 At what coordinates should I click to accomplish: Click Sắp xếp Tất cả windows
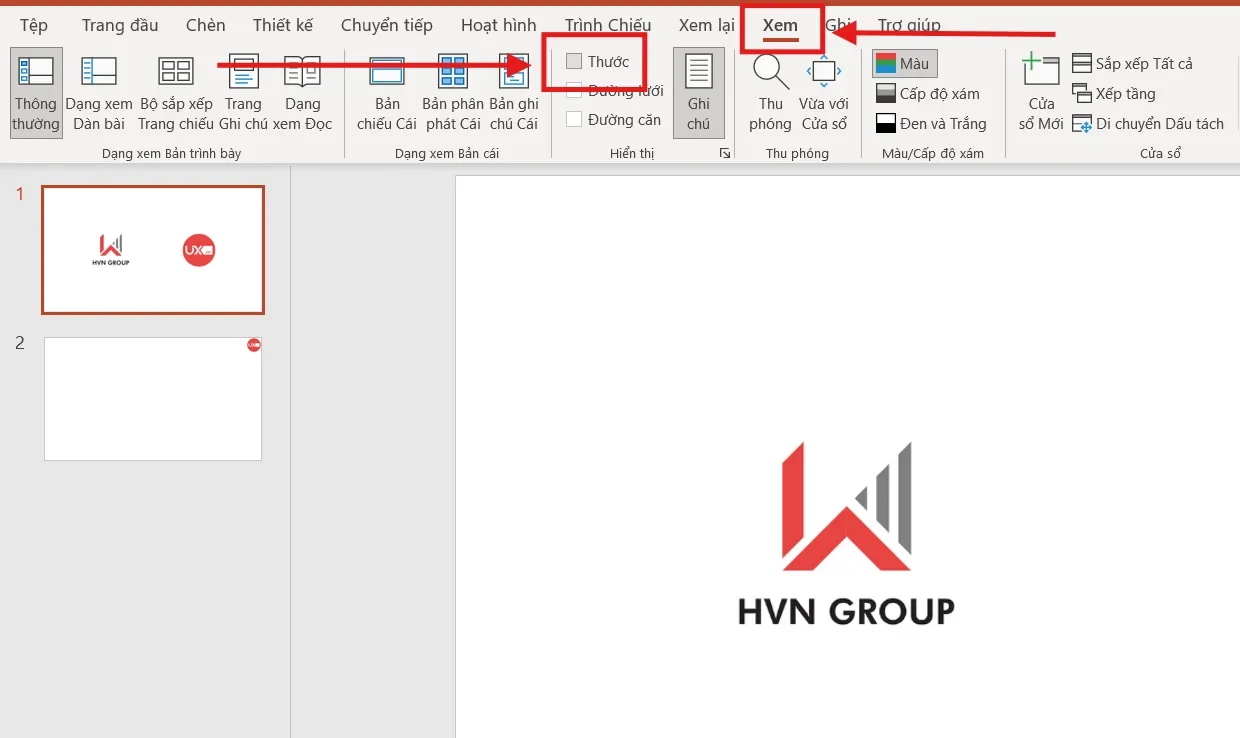tap(1132, 64)
